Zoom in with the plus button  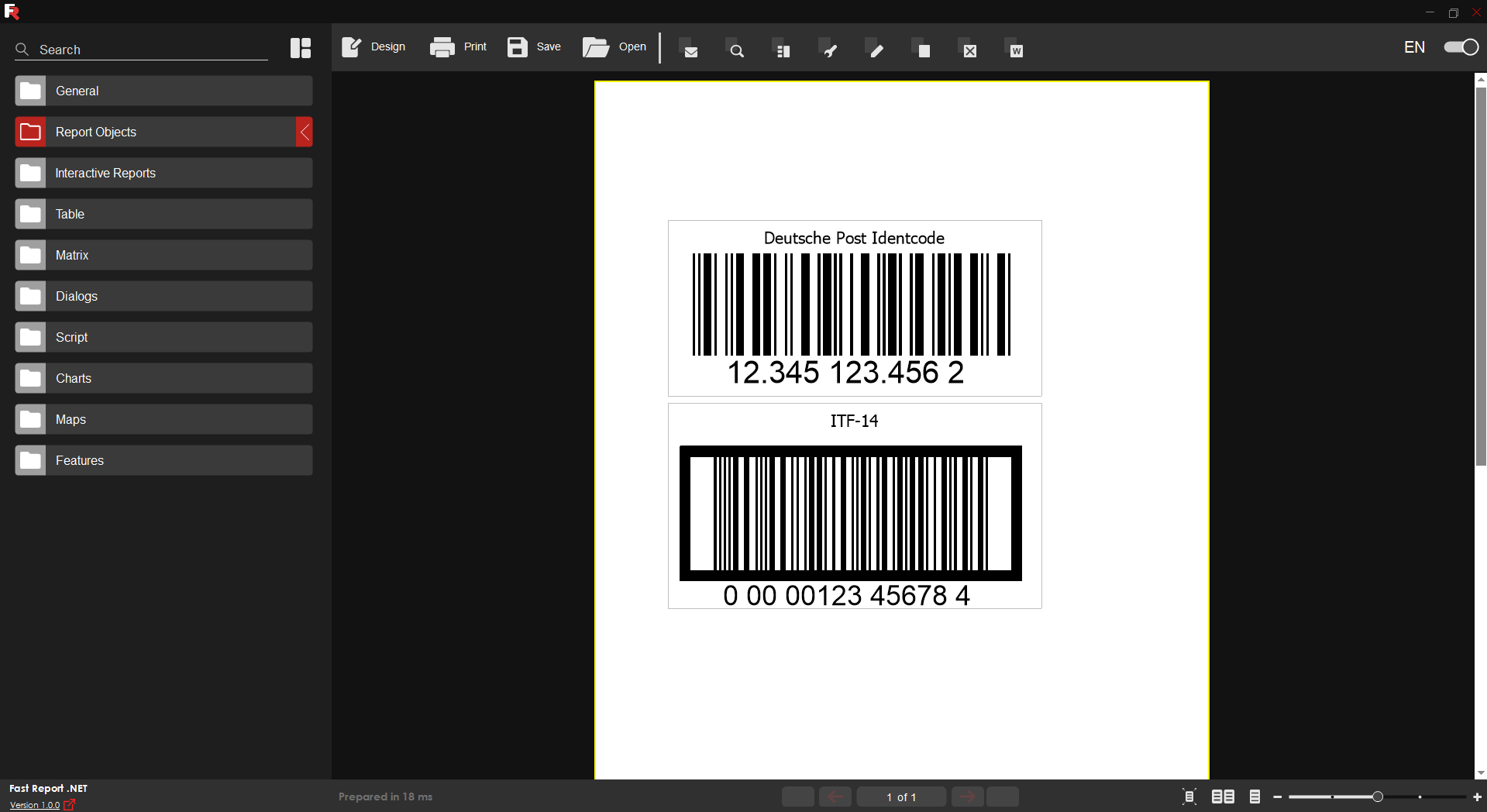1477,797
